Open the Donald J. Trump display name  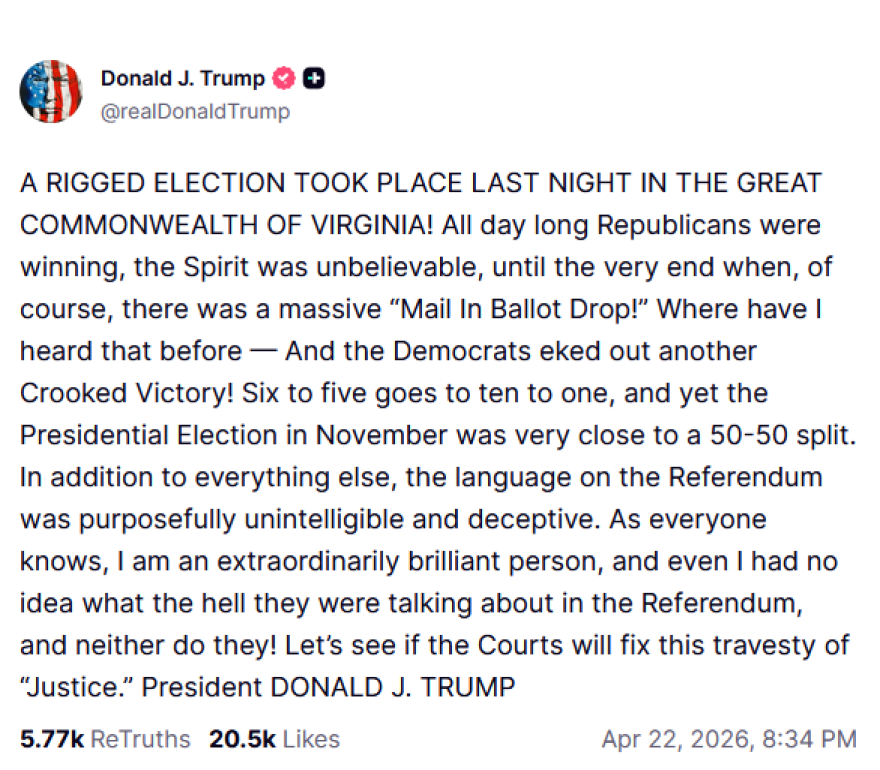tap(183, 79)
